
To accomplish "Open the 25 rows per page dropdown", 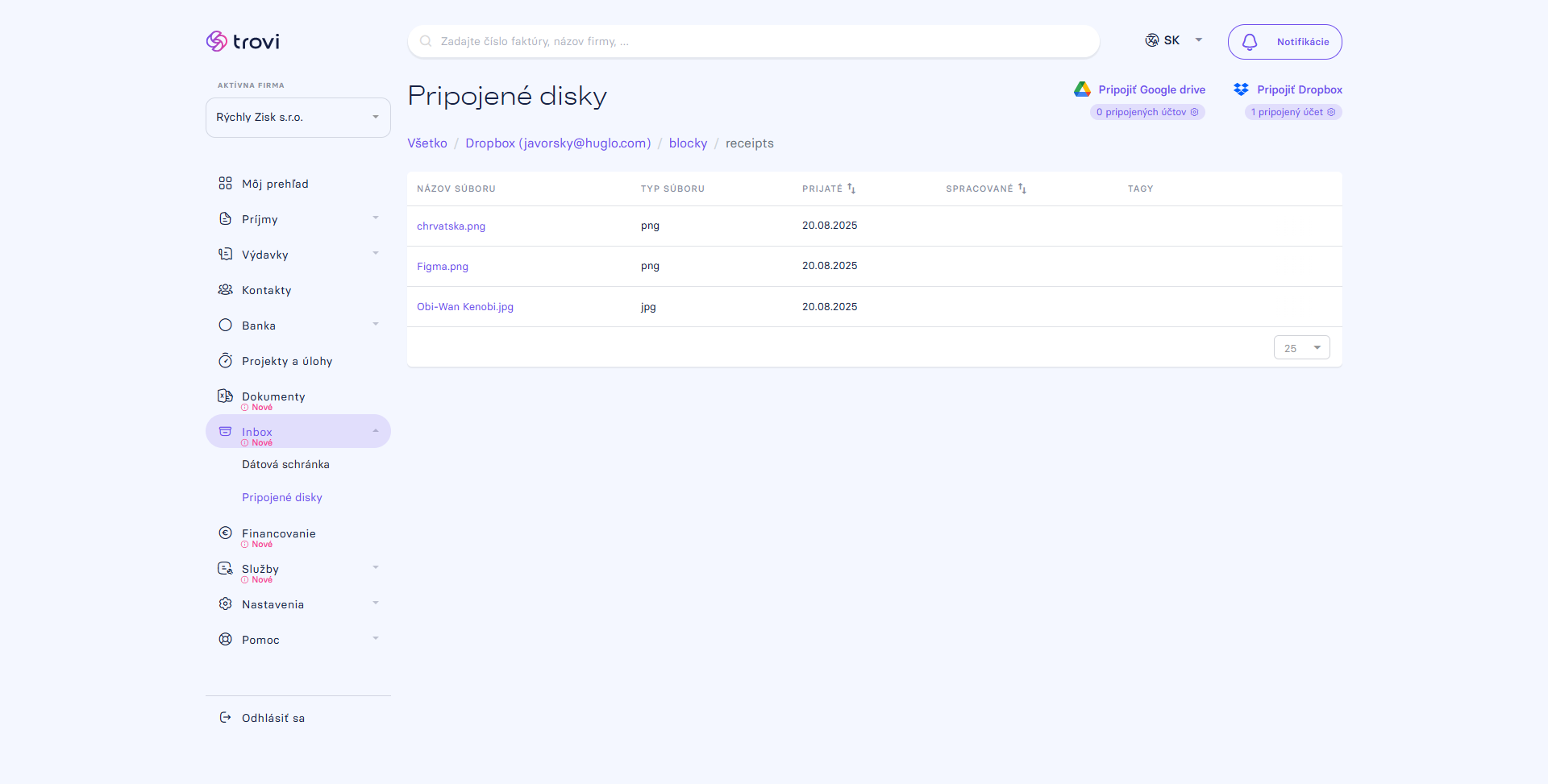I will pyautogui.click(x=1301, y=348).
